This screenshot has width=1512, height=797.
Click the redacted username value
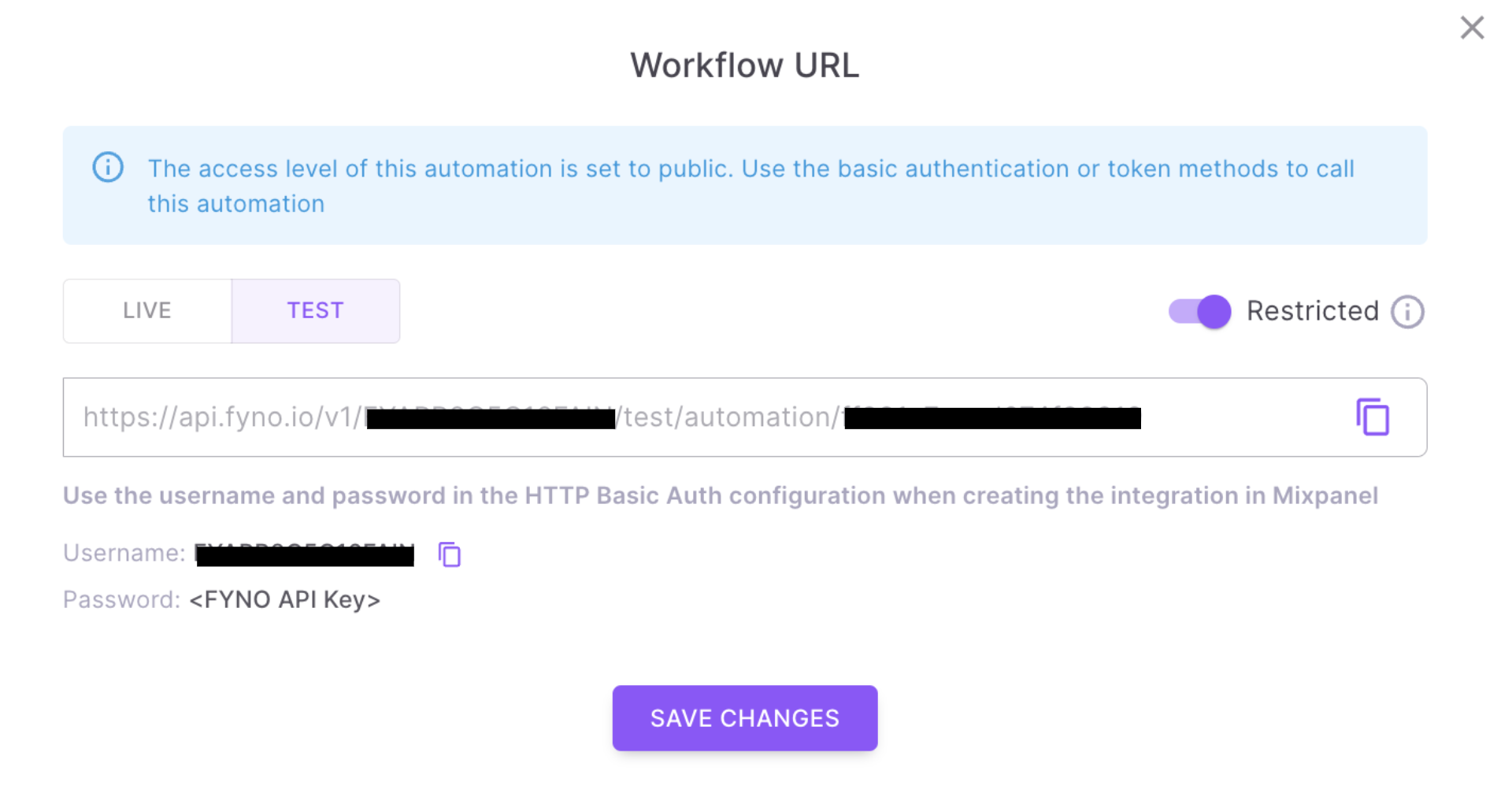pyautogui.click(x=305, y=554)
